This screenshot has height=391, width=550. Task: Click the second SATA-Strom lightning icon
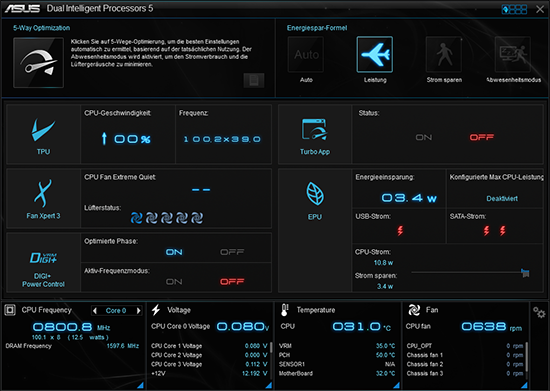pyautogui.click(x=503, y=230)
